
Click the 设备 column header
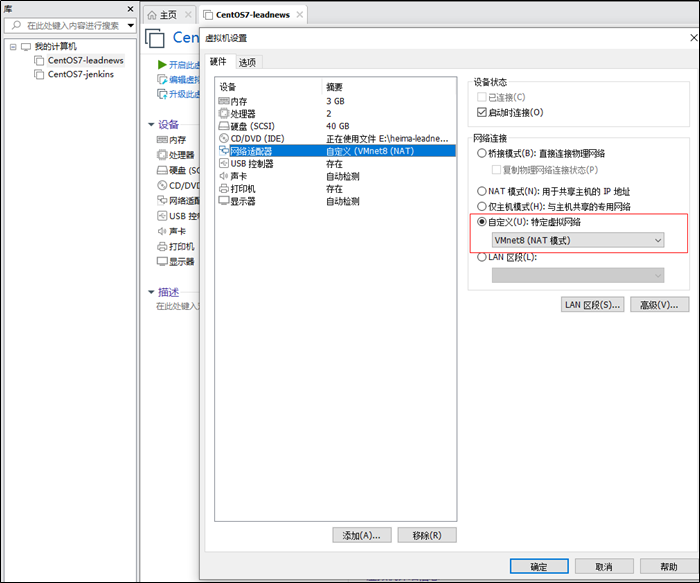click(228, 87)
